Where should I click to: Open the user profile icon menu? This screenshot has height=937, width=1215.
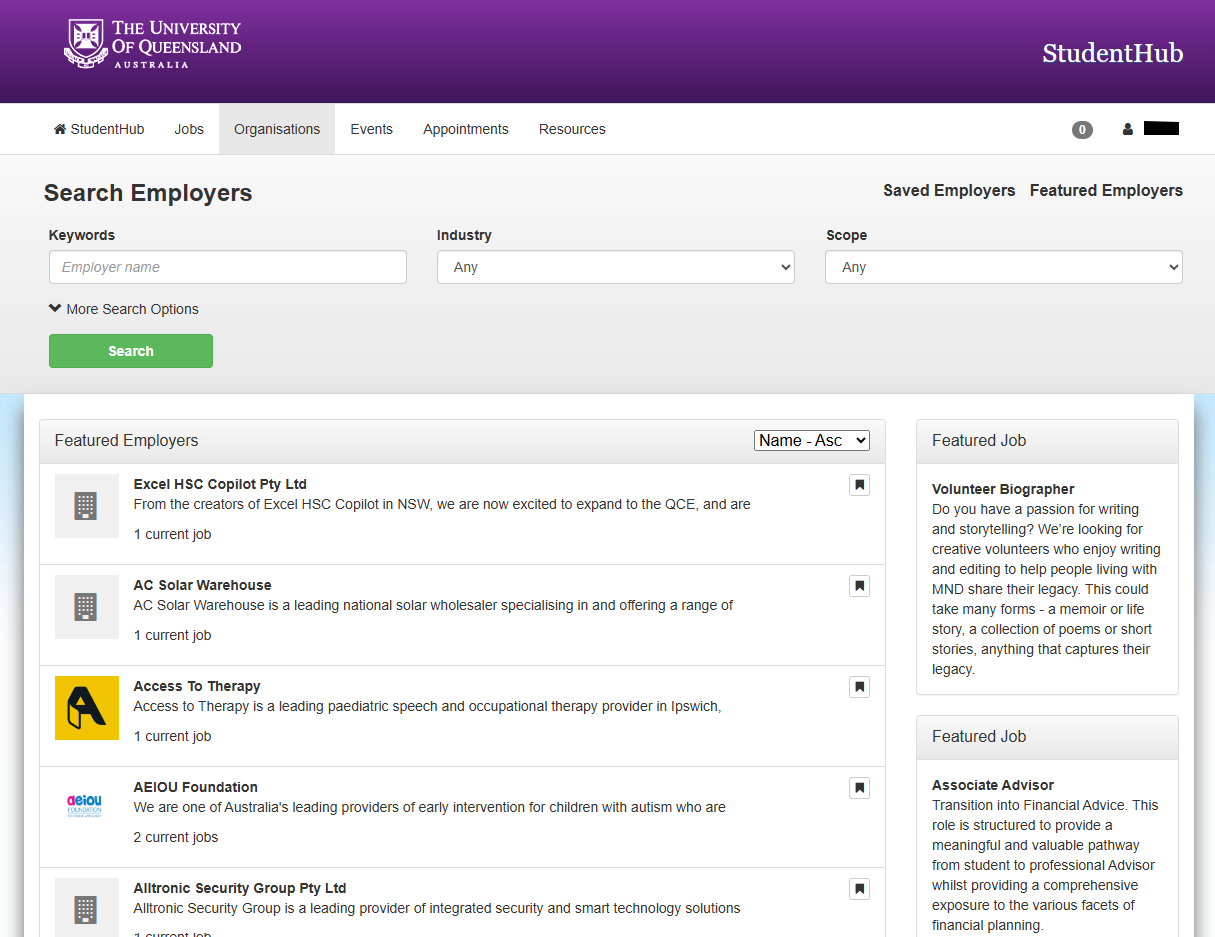1128,129
